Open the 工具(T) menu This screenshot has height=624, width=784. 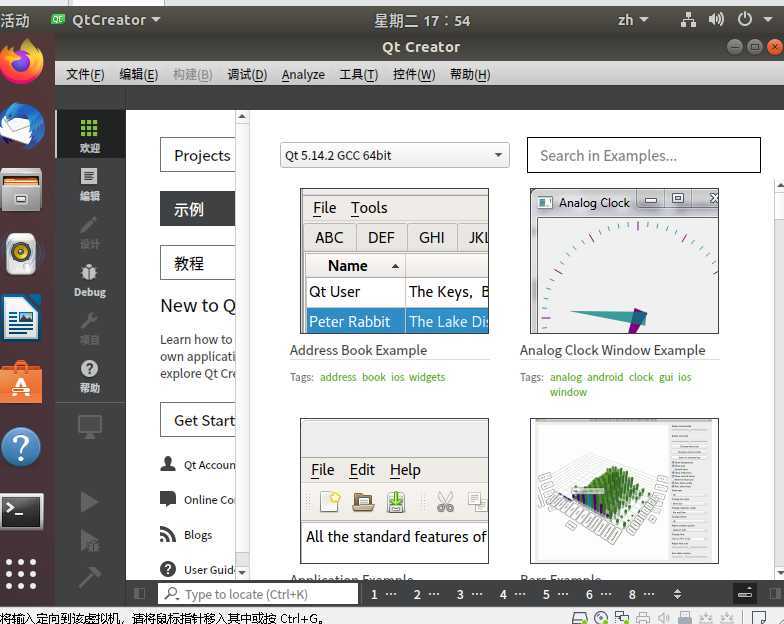pyautogui.click(x=358, y=74)
